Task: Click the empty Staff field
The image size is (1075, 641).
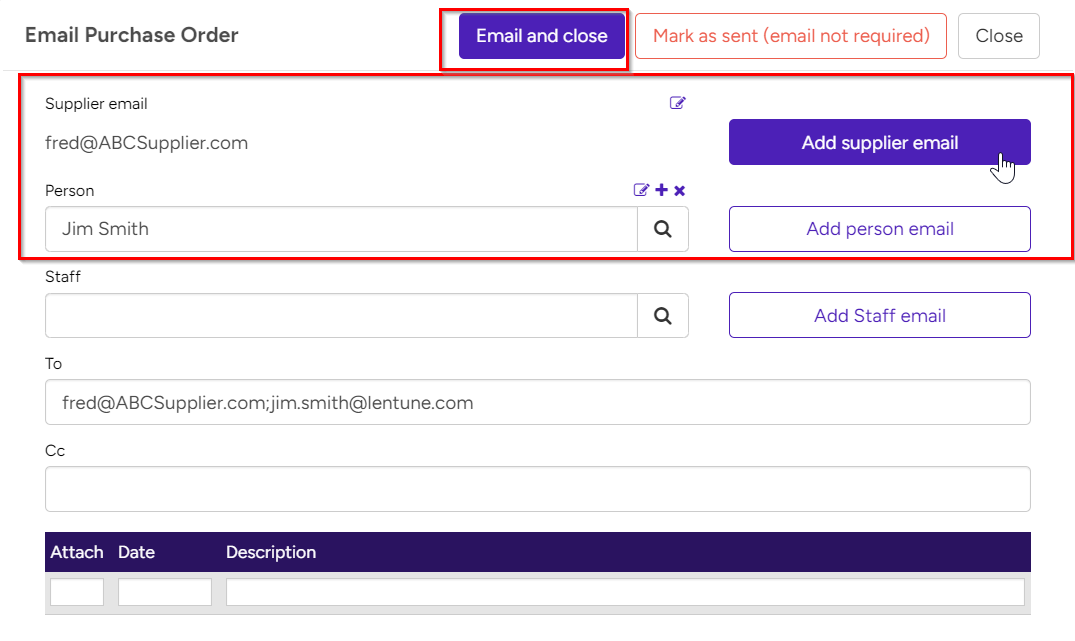Action: [340, 315]
